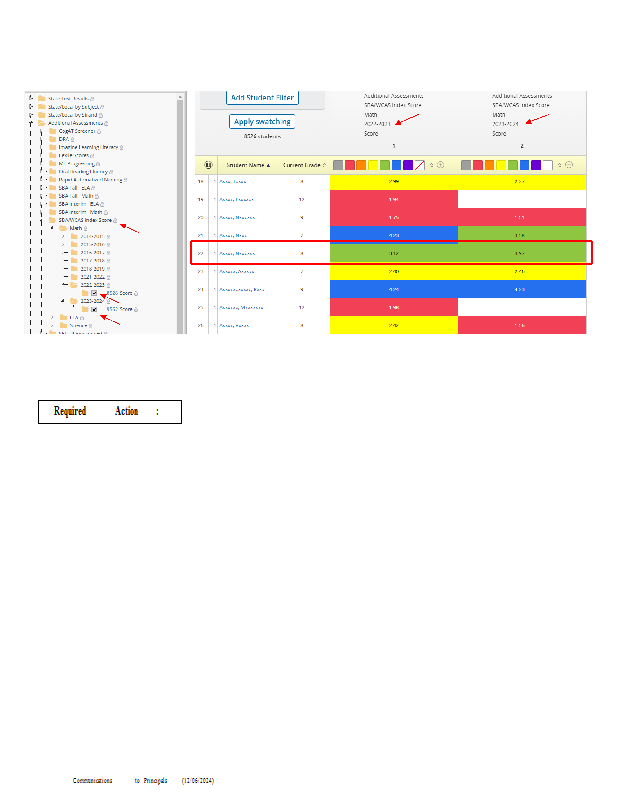Image resolution: width=618 pixels, height=800 pixels.
Task: Pick the white swatch in column 2
Action: point(548,165)
